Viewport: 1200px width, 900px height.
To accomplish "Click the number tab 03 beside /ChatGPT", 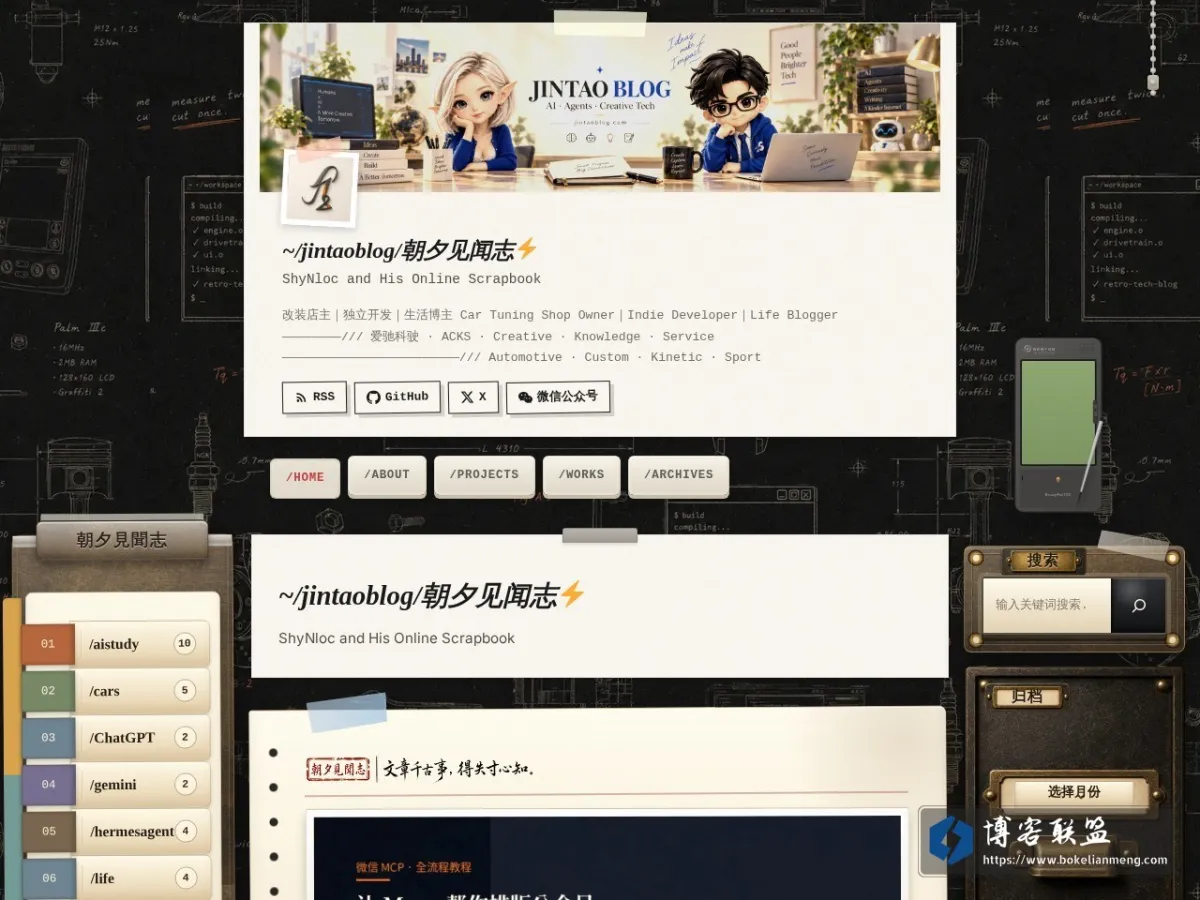I will 48,738.
